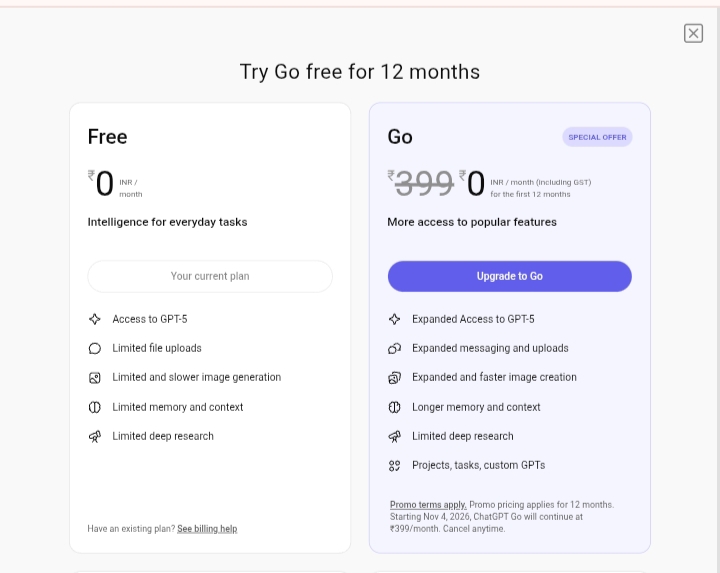Click the Free plan memory and context icon
720x573 pixels.
[95, 407]
